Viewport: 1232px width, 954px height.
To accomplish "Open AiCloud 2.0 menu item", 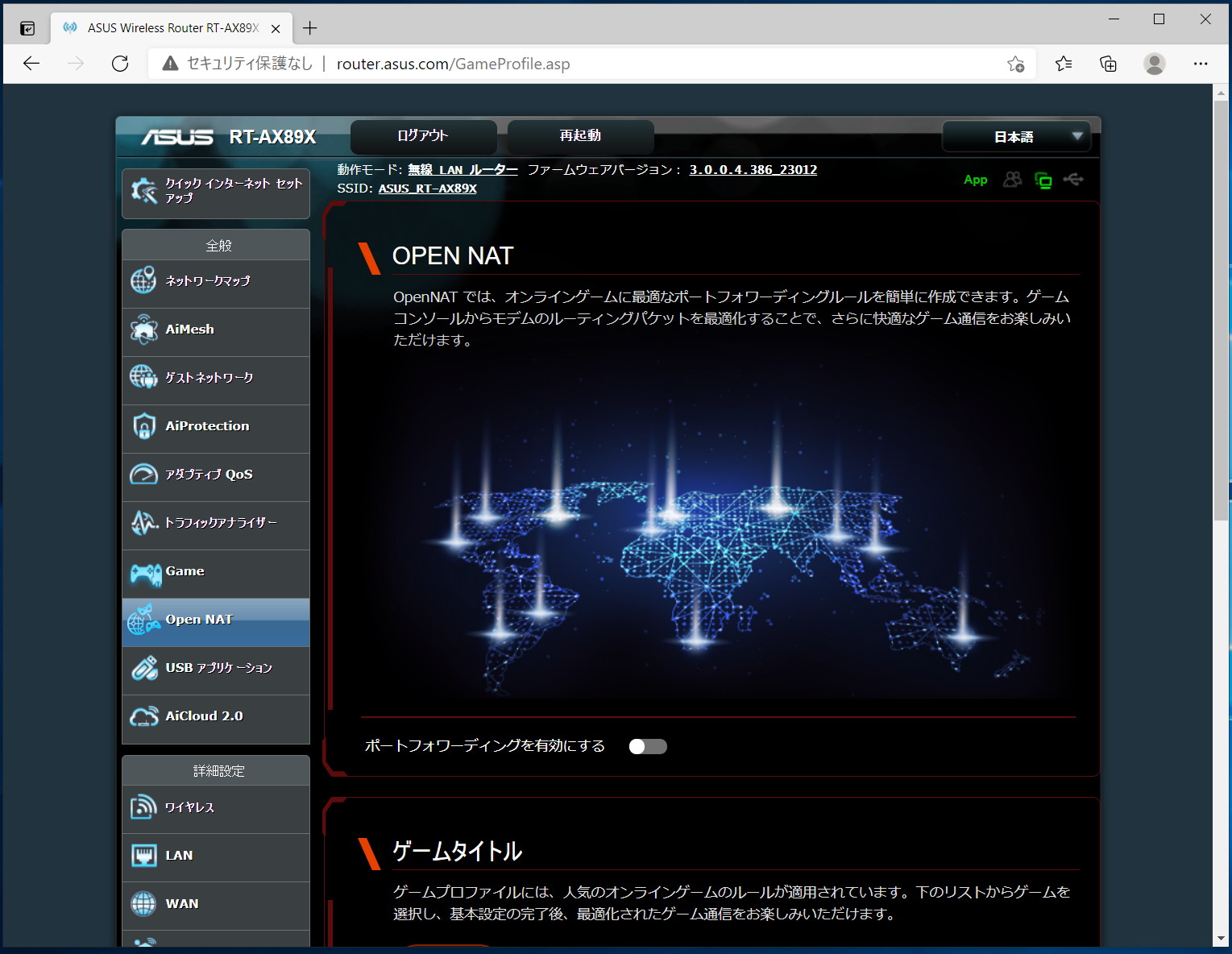I will (216, 720).
